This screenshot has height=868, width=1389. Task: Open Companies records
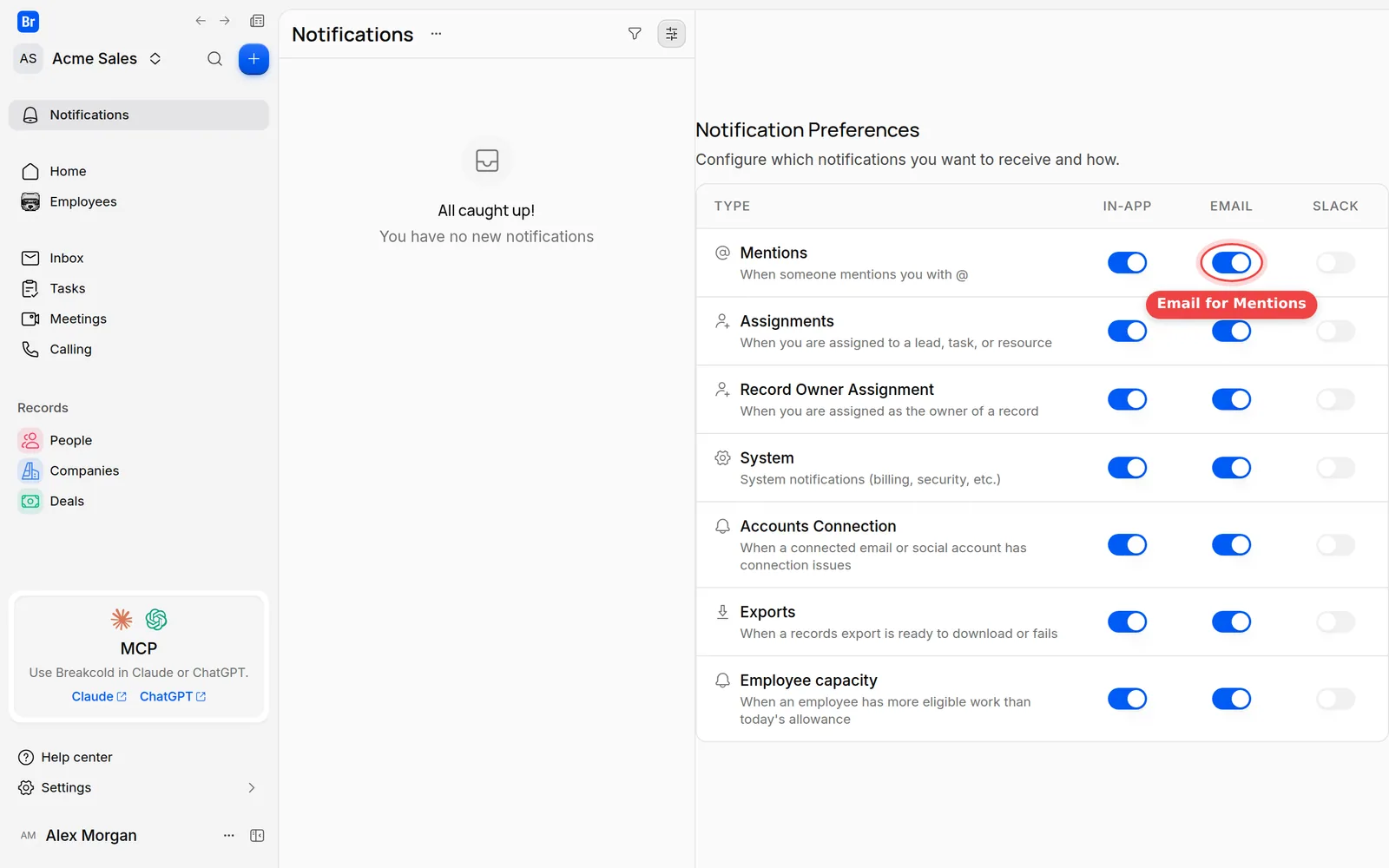click(x=139, y=471)
